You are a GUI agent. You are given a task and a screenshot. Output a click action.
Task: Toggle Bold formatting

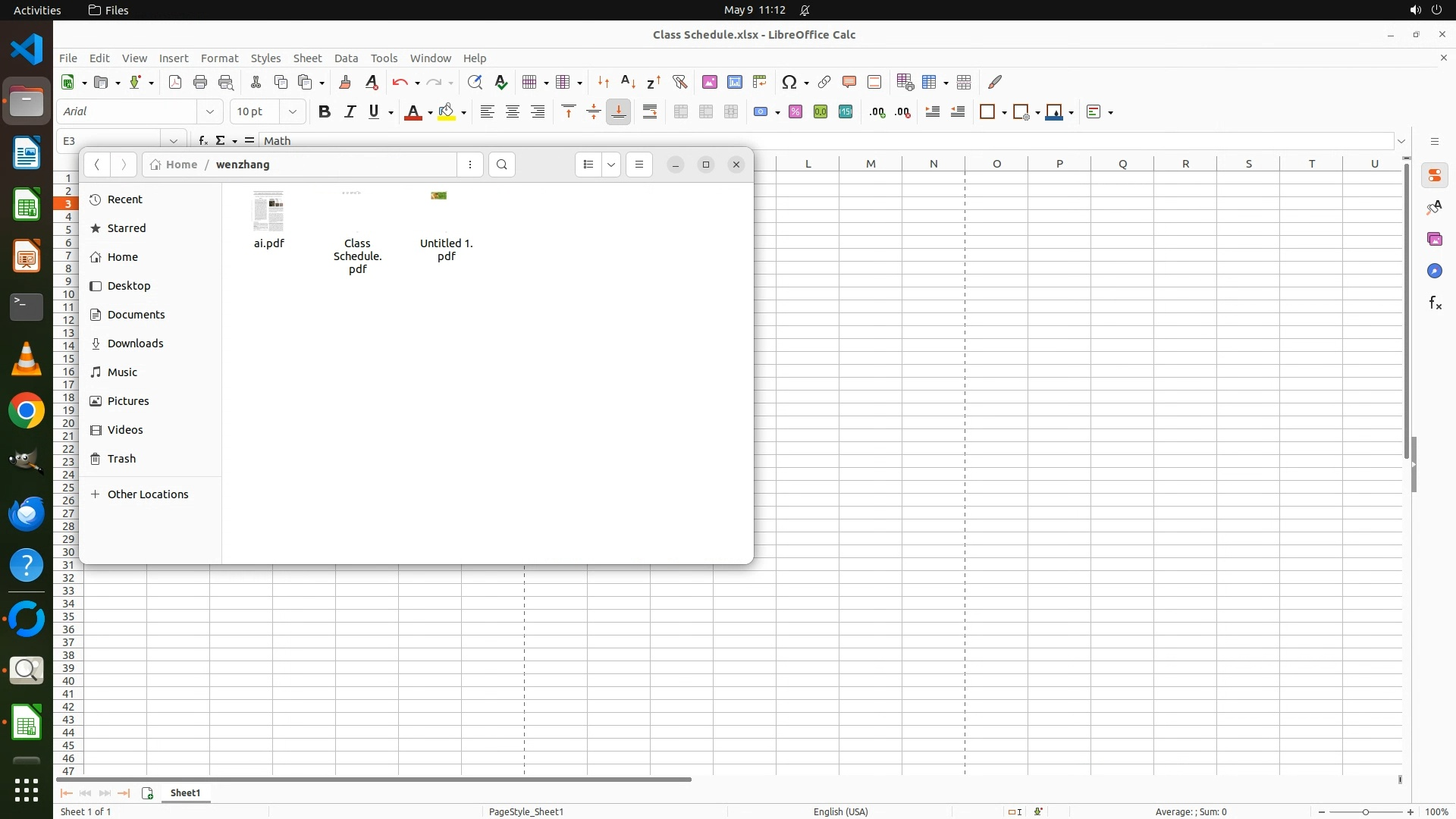pos(325,111)
